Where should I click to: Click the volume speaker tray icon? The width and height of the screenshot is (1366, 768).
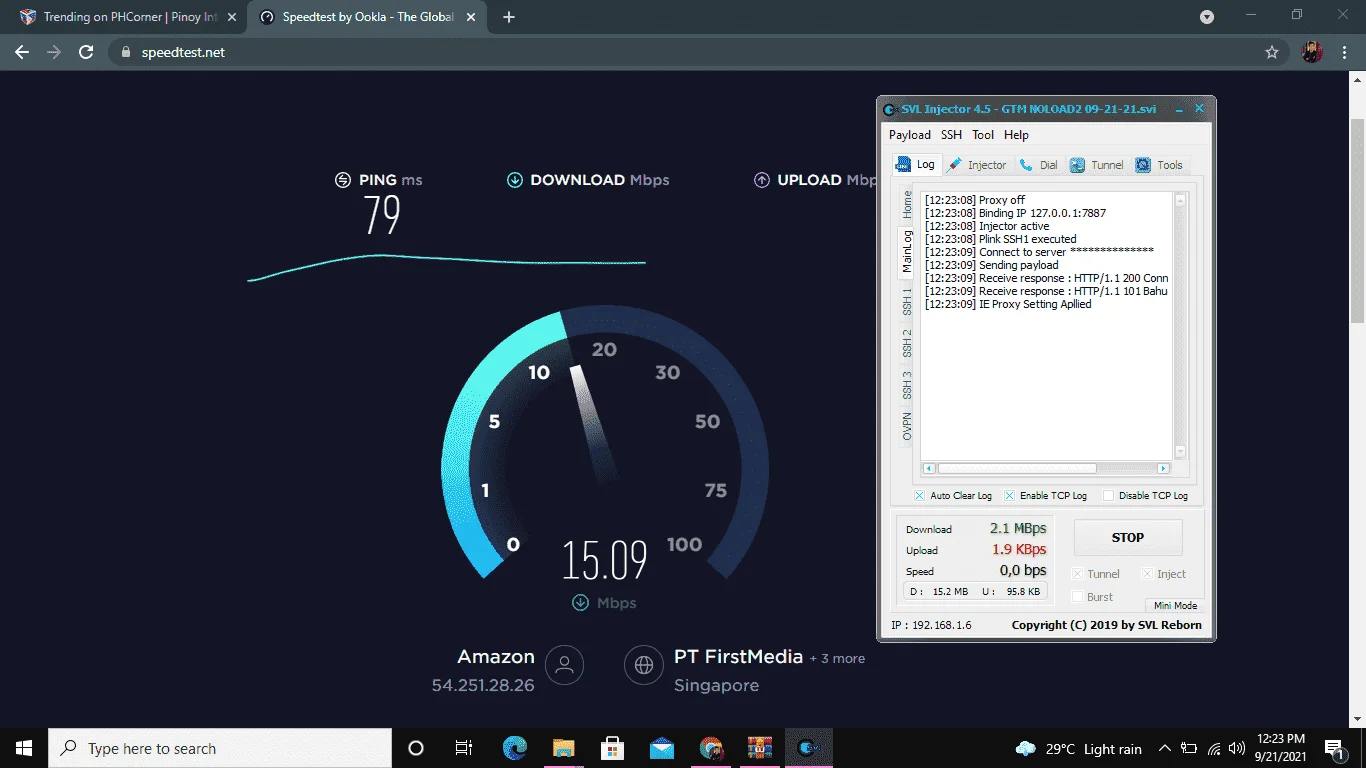(1237, 748)
